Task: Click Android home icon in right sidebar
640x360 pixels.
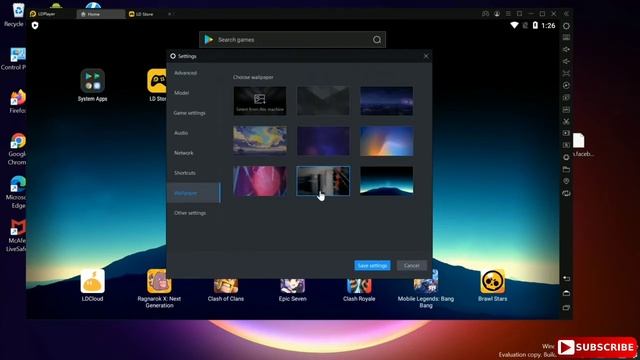Action: [566, 293]
